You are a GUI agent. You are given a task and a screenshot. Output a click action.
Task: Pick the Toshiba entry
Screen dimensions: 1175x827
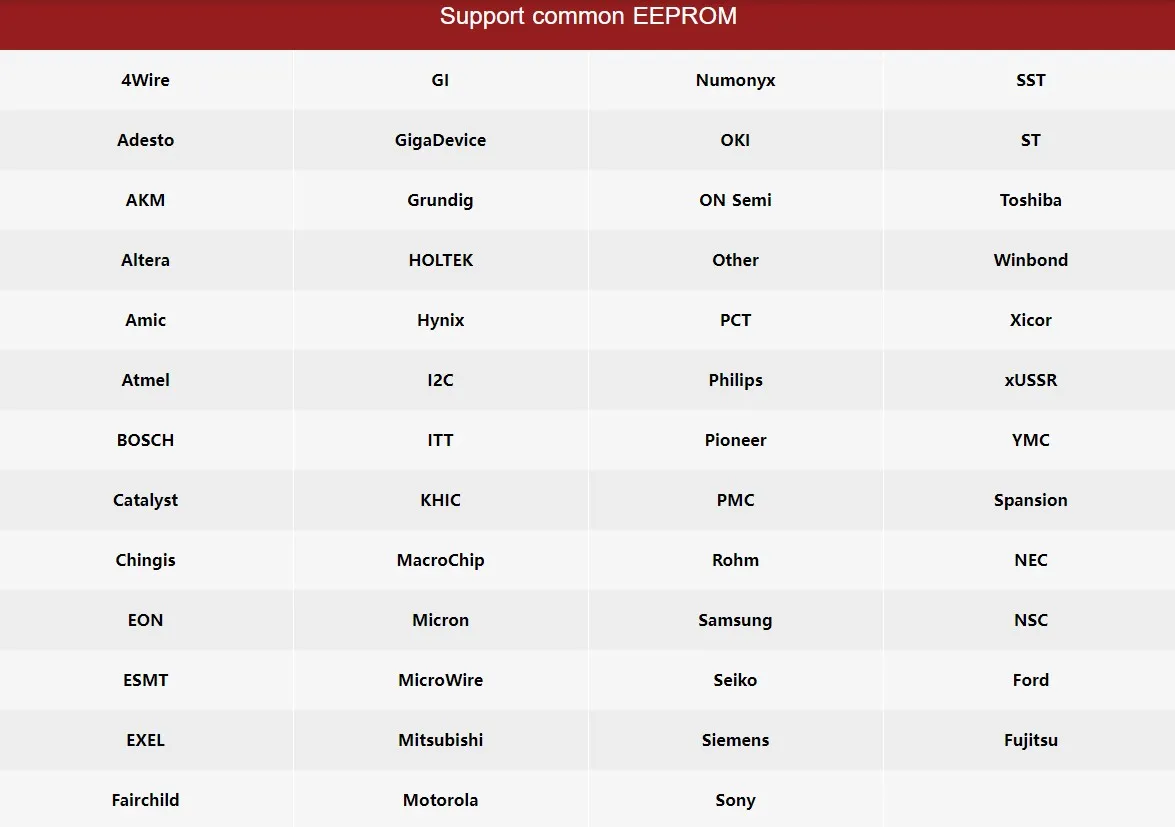point(1030,200)
